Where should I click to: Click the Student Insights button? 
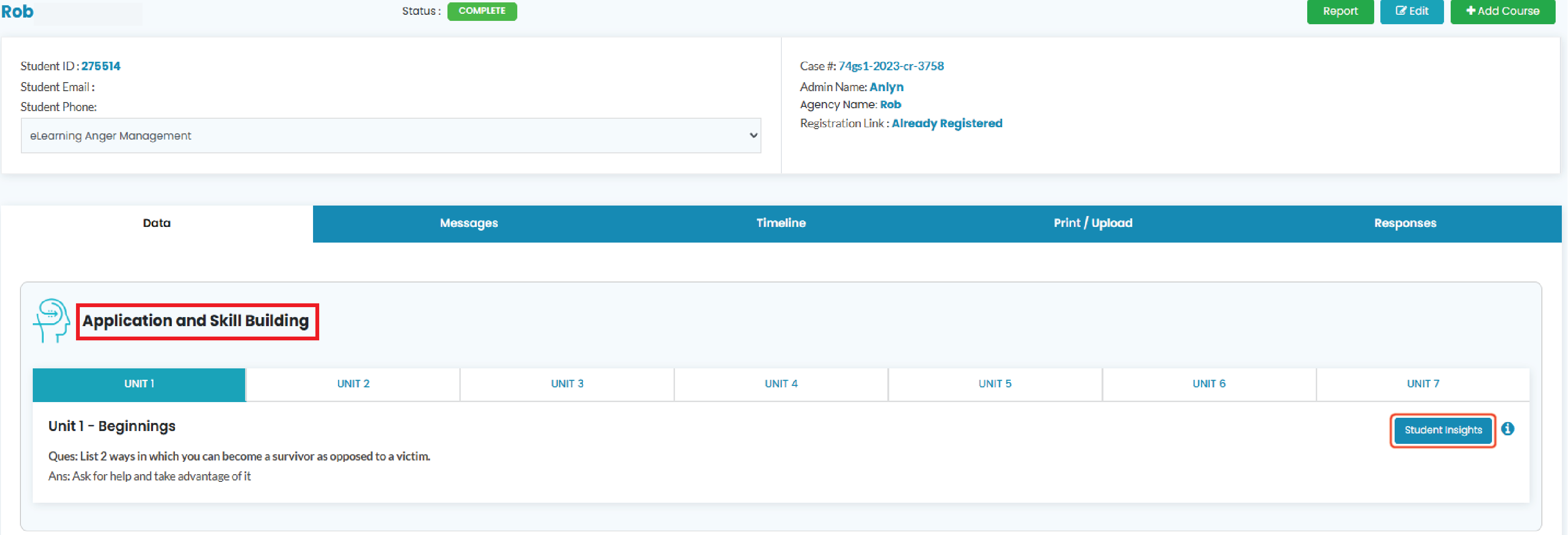pos(1443,430)
